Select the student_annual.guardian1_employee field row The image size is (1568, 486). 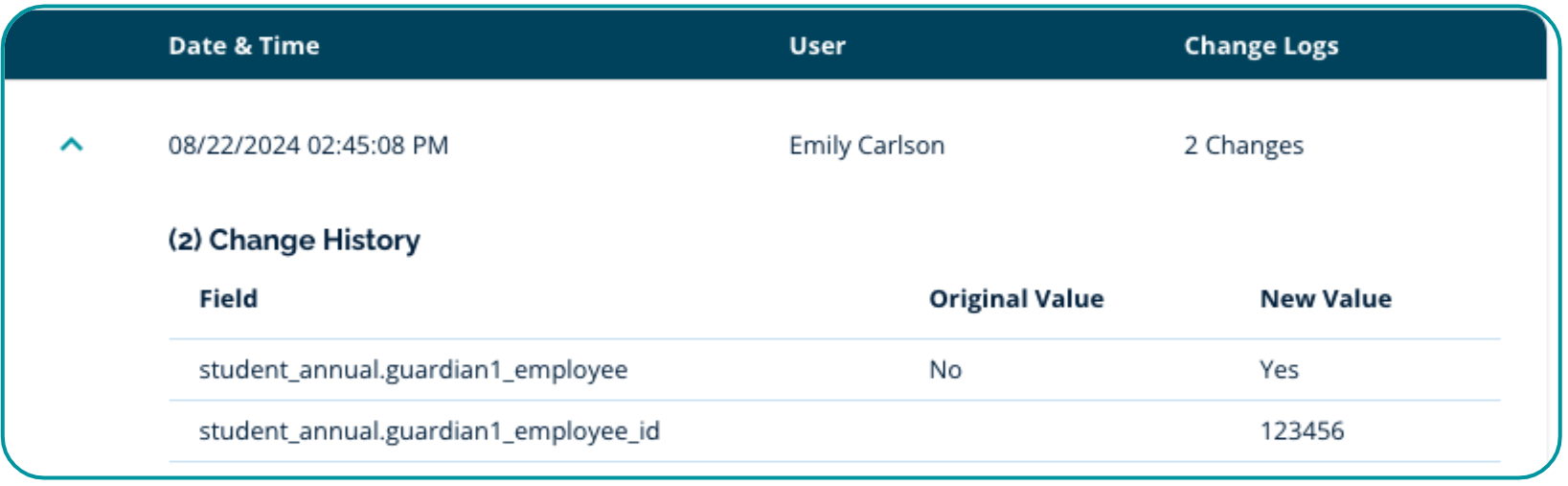[x=413, y=370]
